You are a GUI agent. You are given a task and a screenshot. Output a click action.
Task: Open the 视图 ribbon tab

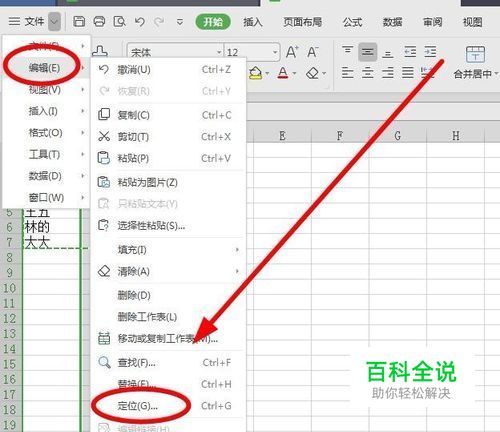click(472, 22)
